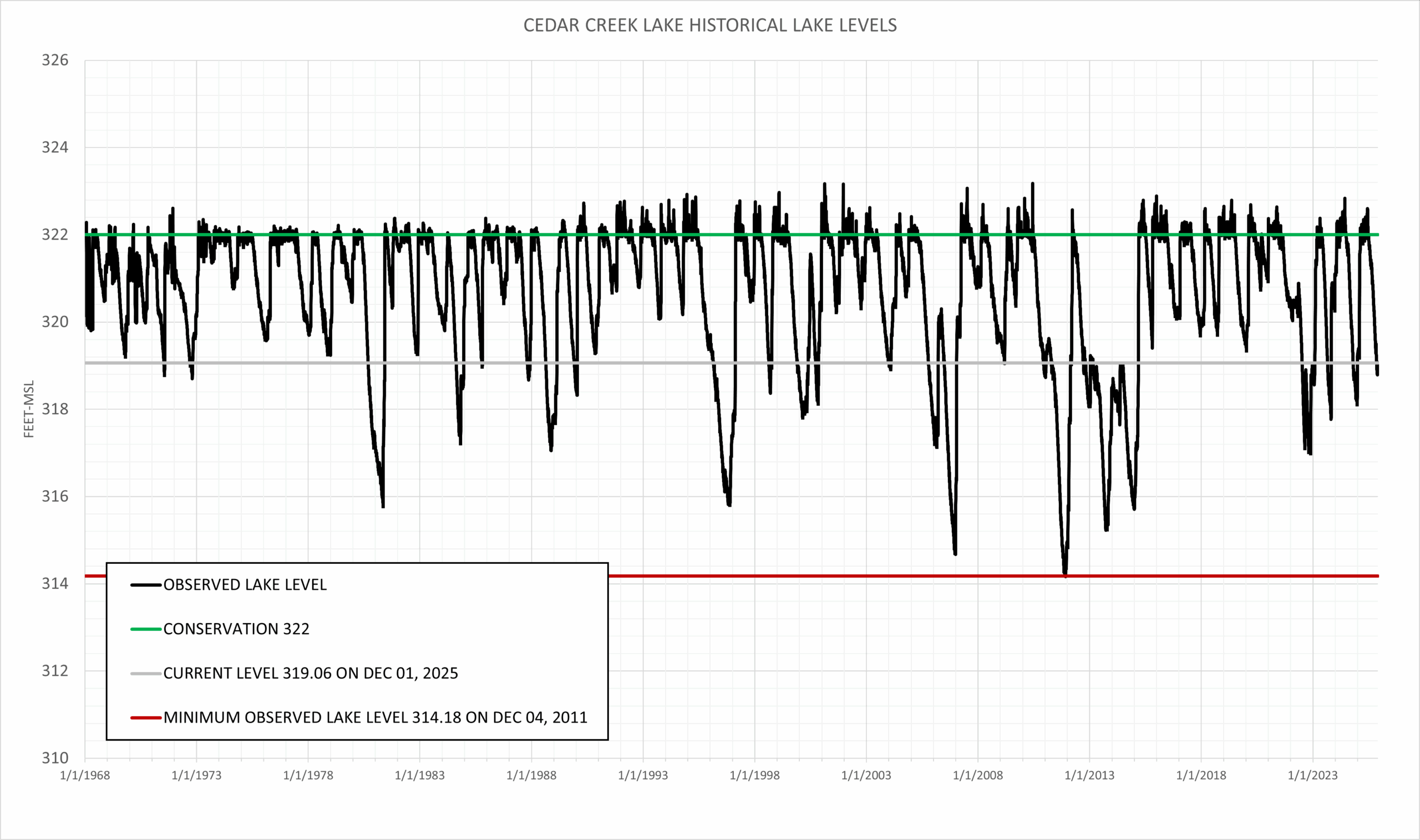
Task: Click MINIMUM OBSERVED LAKE LEVEL 314.18 legend text
Action: [375, 717]
